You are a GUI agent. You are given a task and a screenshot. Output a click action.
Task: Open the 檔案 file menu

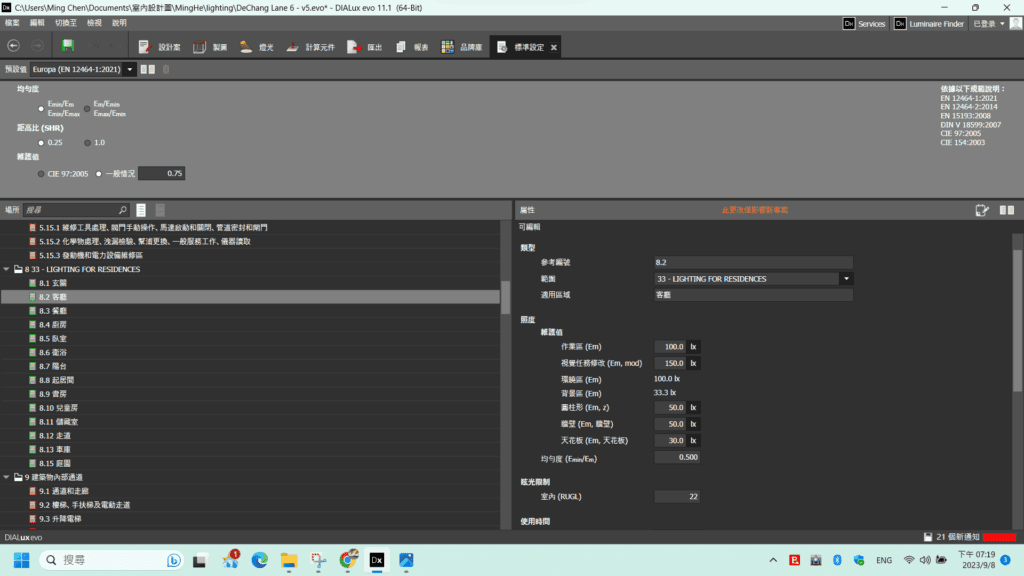pos(12,23)
